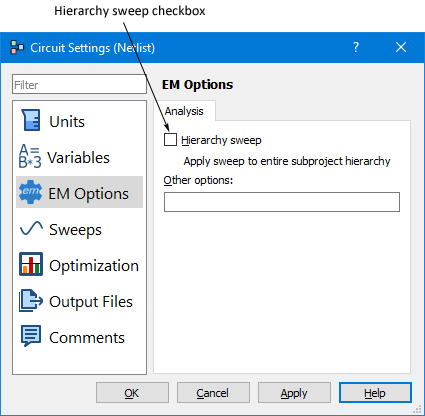Select the Optimization bar chart icon
This screenshot has height=416, width=425.
pos(31,264)
